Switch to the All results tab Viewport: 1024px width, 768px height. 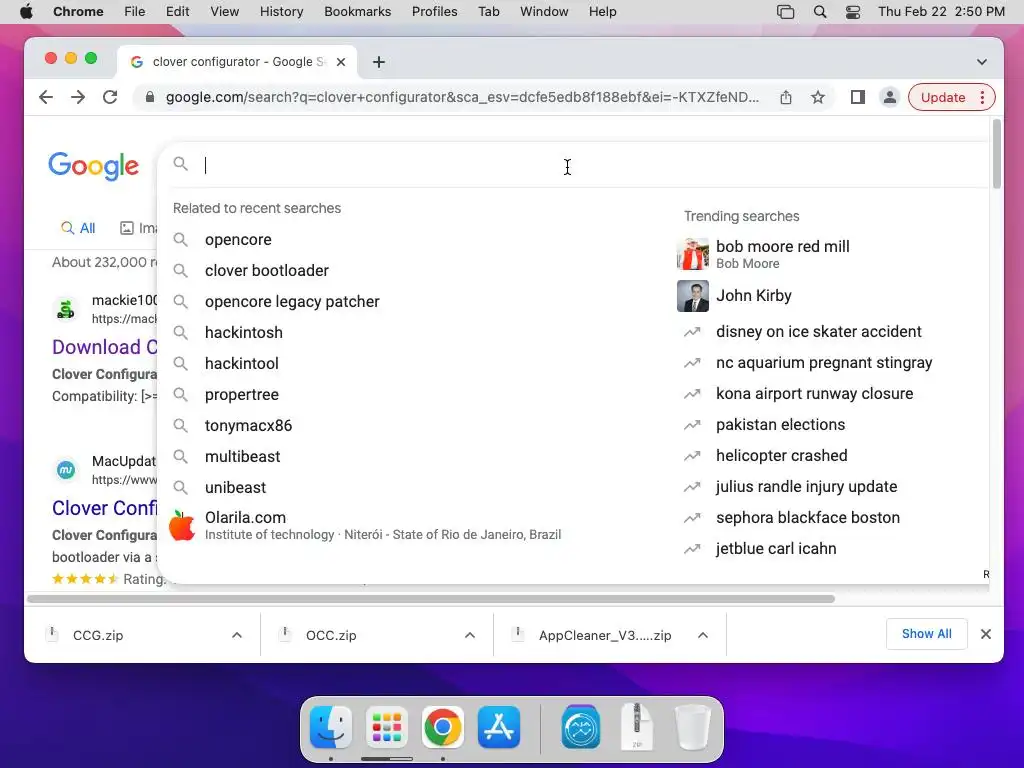click(x=78, y=228)
